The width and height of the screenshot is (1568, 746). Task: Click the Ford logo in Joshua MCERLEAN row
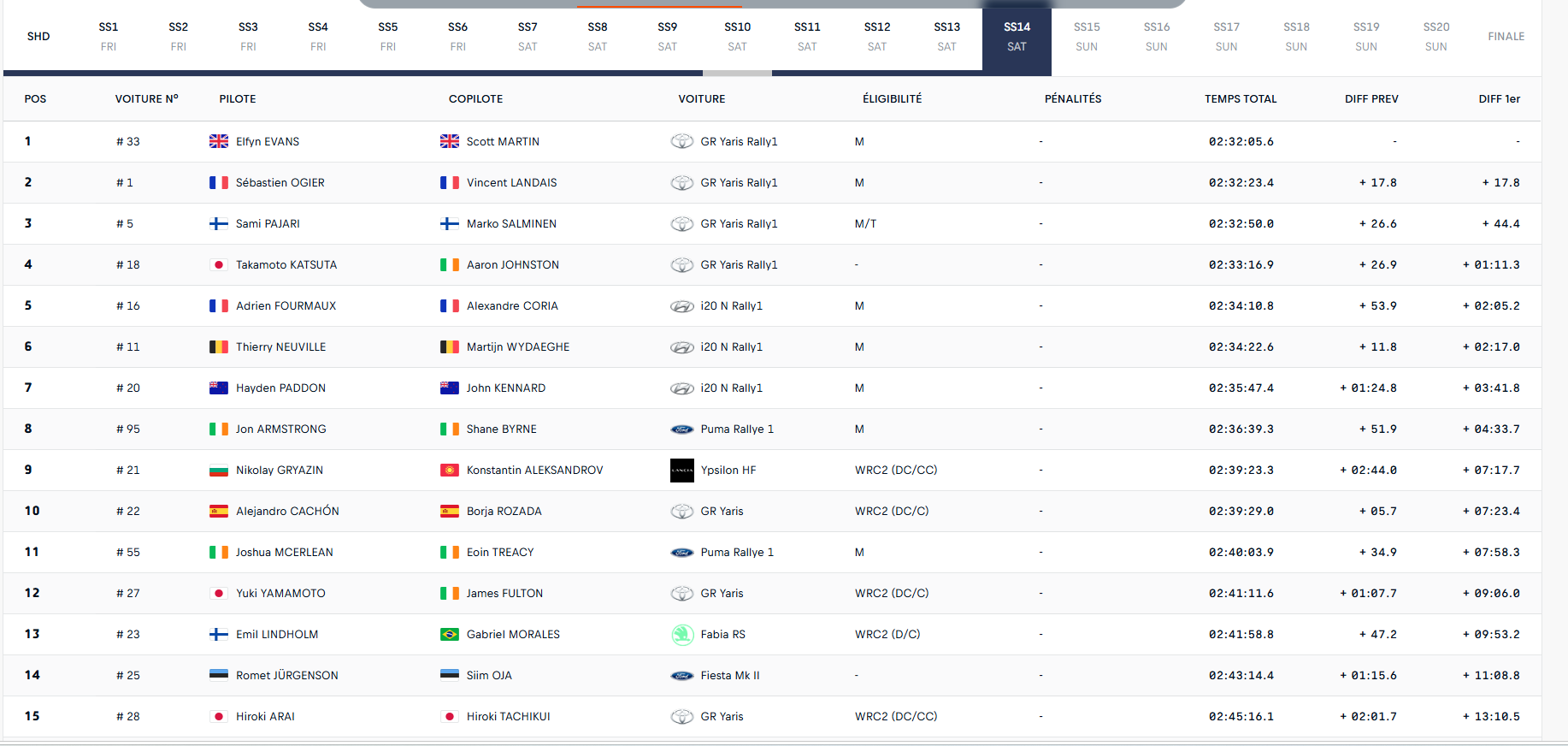pyautogui.click(x=682, y=552)
